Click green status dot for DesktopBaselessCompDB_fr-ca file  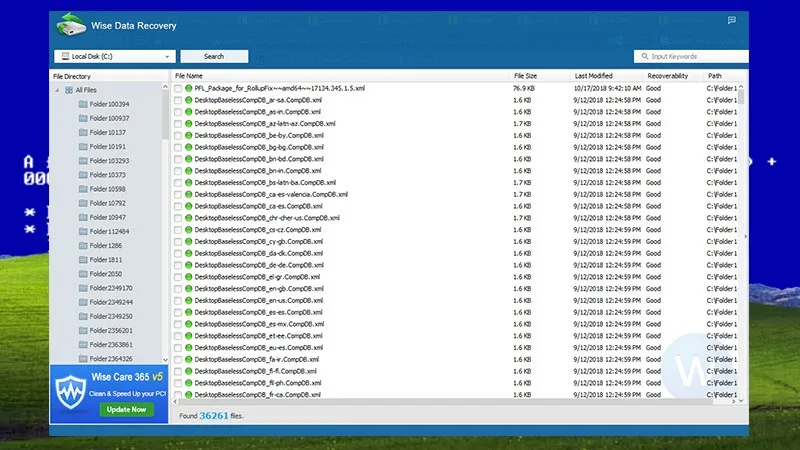pos(189,394)
